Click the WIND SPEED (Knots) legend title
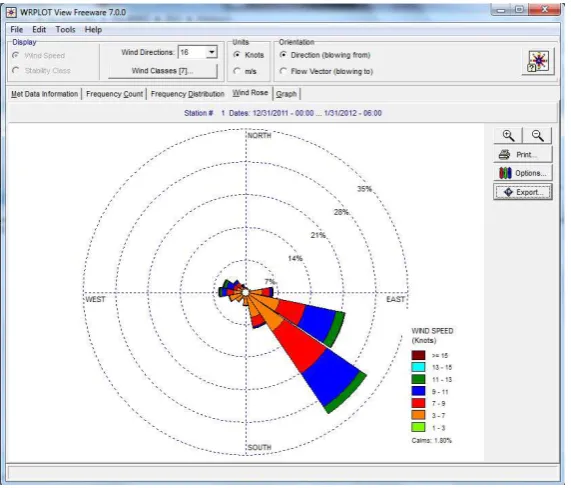Viewport: 571px width, 488px height. [x=432, y=336]
